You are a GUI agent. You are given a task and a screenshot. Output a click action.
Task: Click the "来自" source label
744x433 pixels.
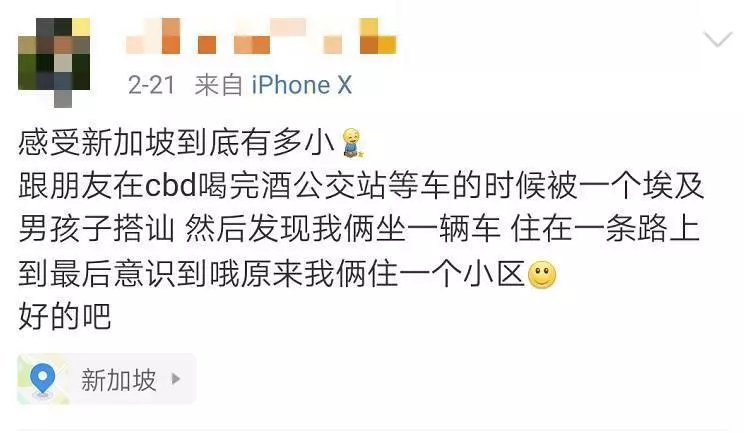[x=218, y=86]
